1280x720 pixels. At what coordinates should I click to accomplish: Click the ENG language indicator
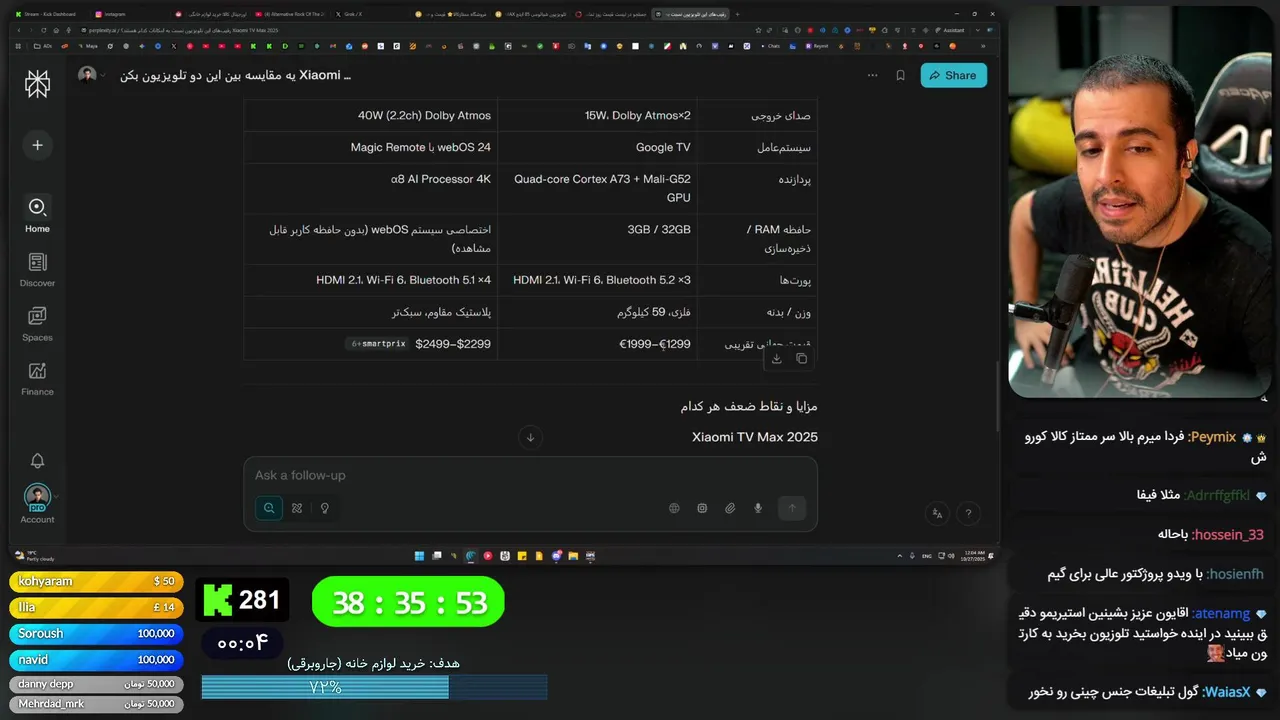927,556
